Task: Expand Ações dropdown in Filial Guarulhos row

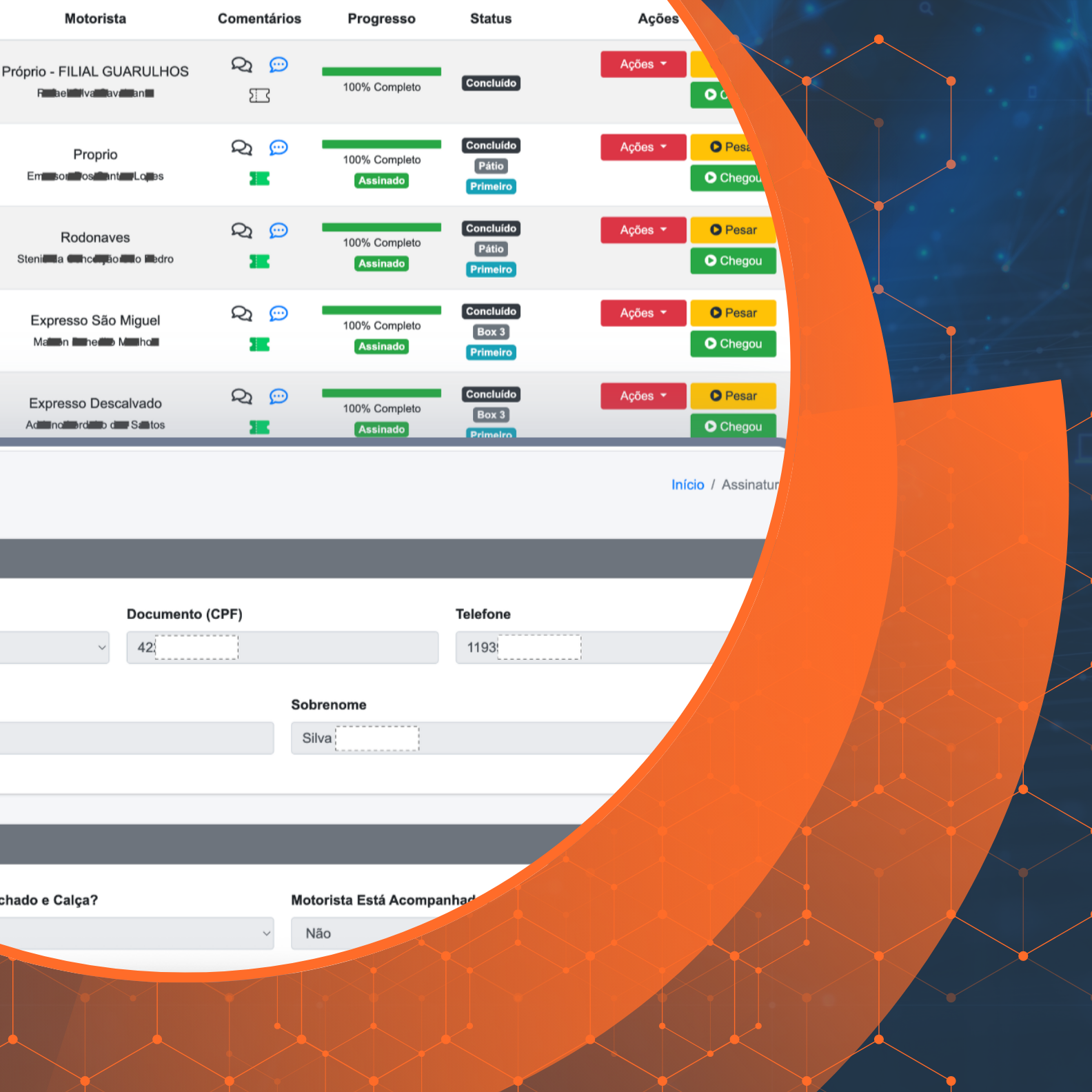Action: 643,64
